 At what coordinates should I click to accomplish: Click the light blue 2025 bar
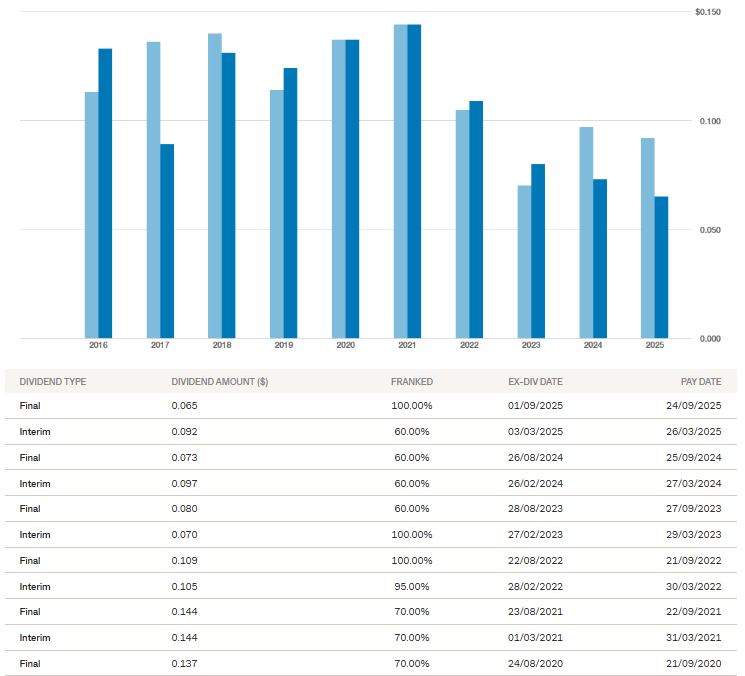point(648,237)
